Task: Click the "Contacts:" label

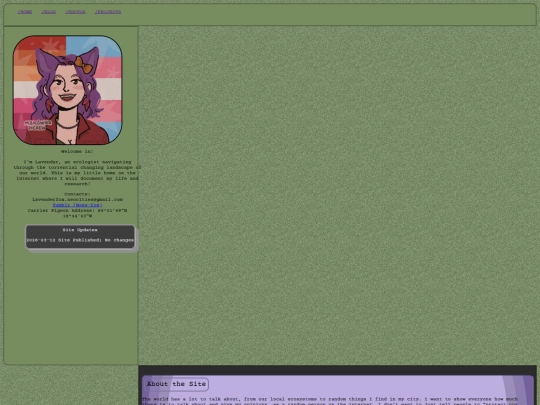Action: point(77,194)
